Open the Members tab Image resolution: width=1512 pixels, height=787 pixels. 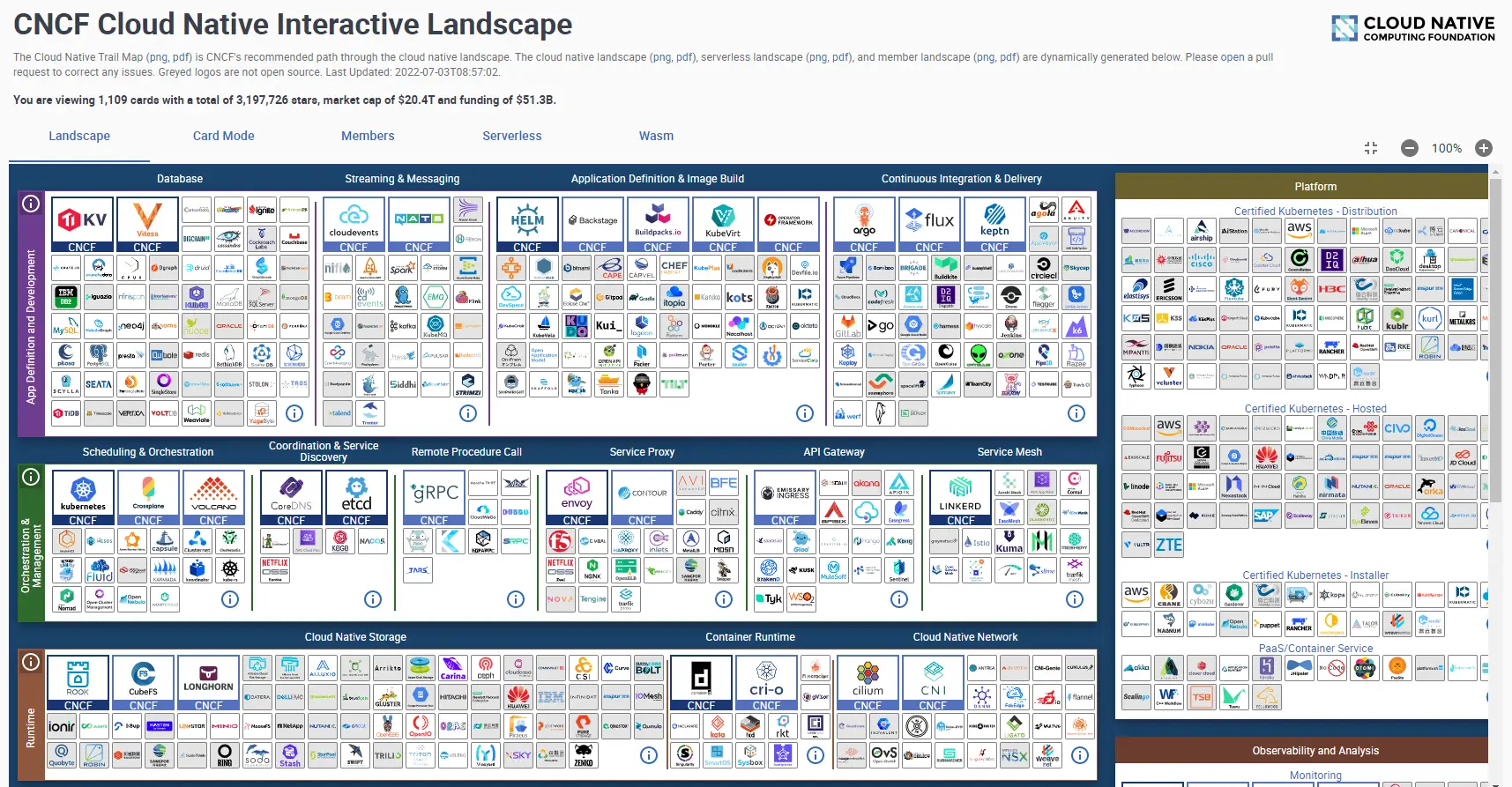[x=368, y=136]
